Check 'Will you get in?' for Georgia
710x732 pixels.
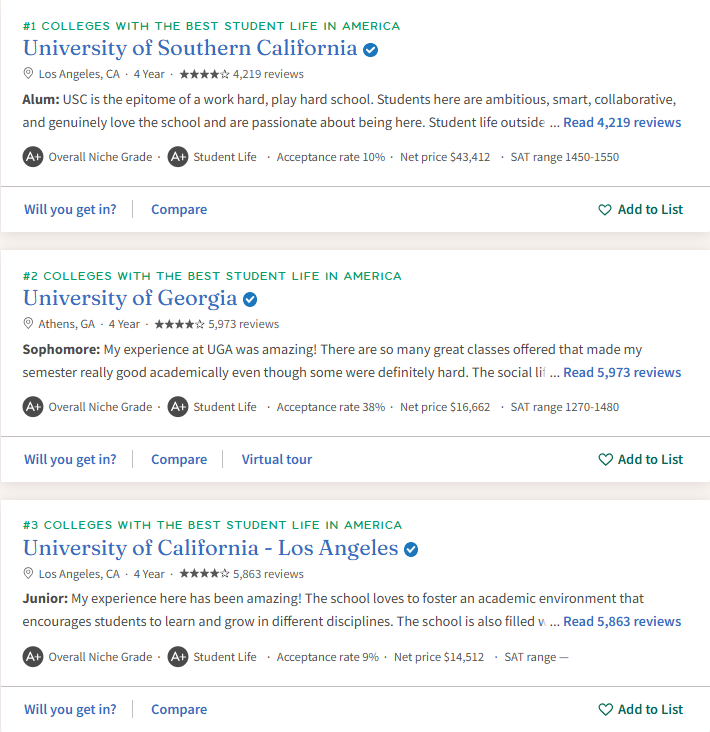(x=70, y=459)
